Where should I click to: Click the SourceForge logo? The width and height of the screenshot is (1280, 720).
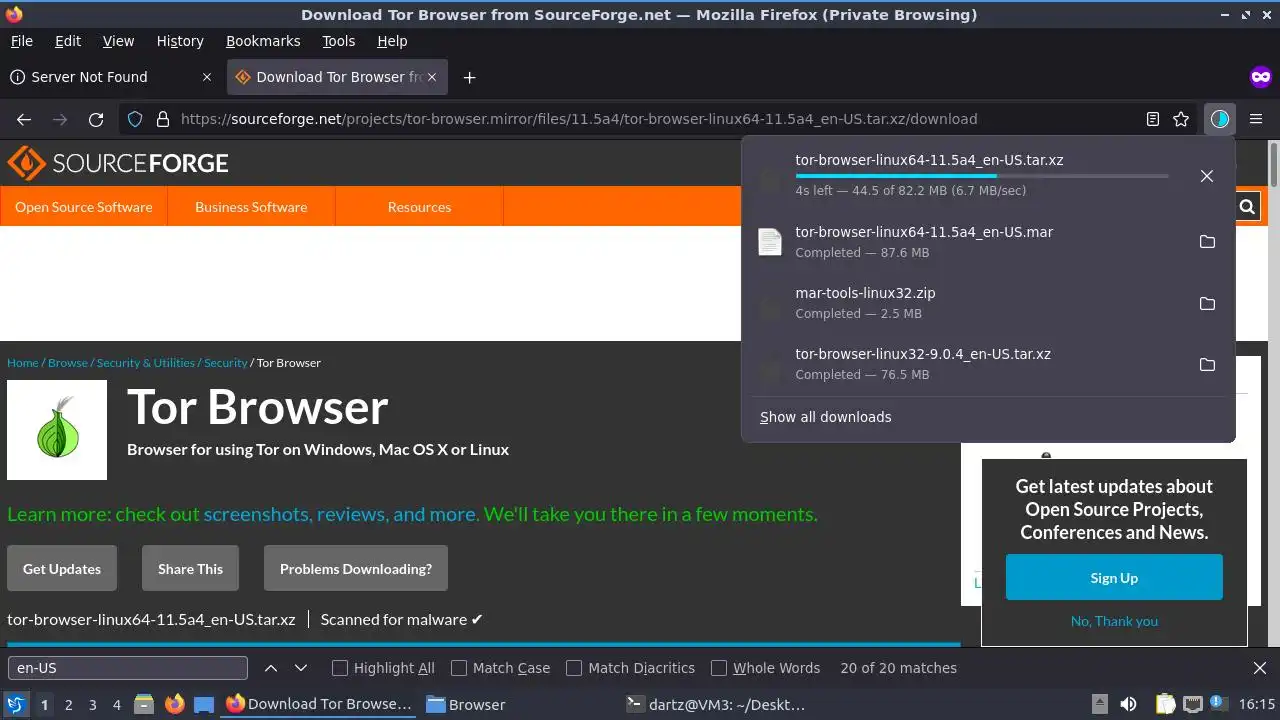click(x=118, y=163)
